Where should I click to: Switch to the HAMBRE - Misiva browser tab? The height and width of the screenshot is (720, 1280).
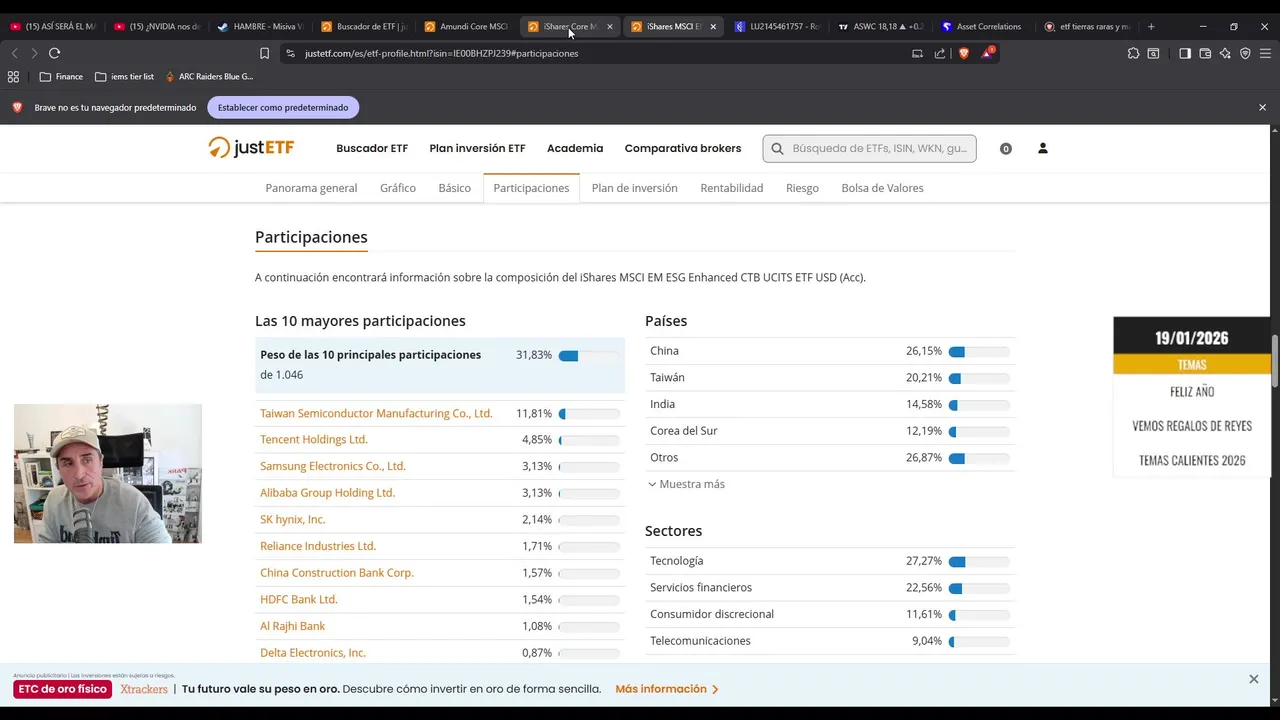point(259,27)
